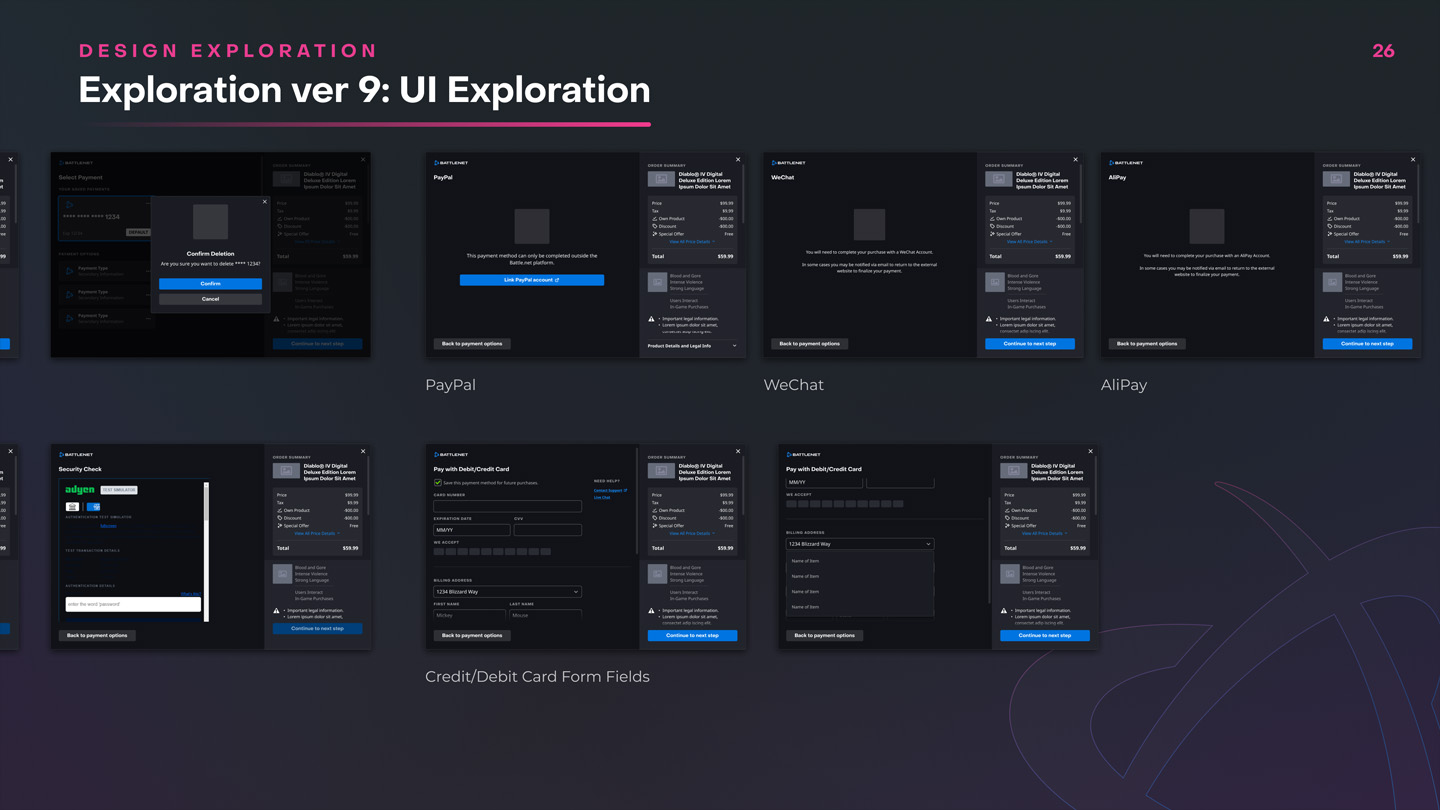1440x810 pixels.
Task: Click the What's this? link above the password field
Action: [x=191, y=594]
